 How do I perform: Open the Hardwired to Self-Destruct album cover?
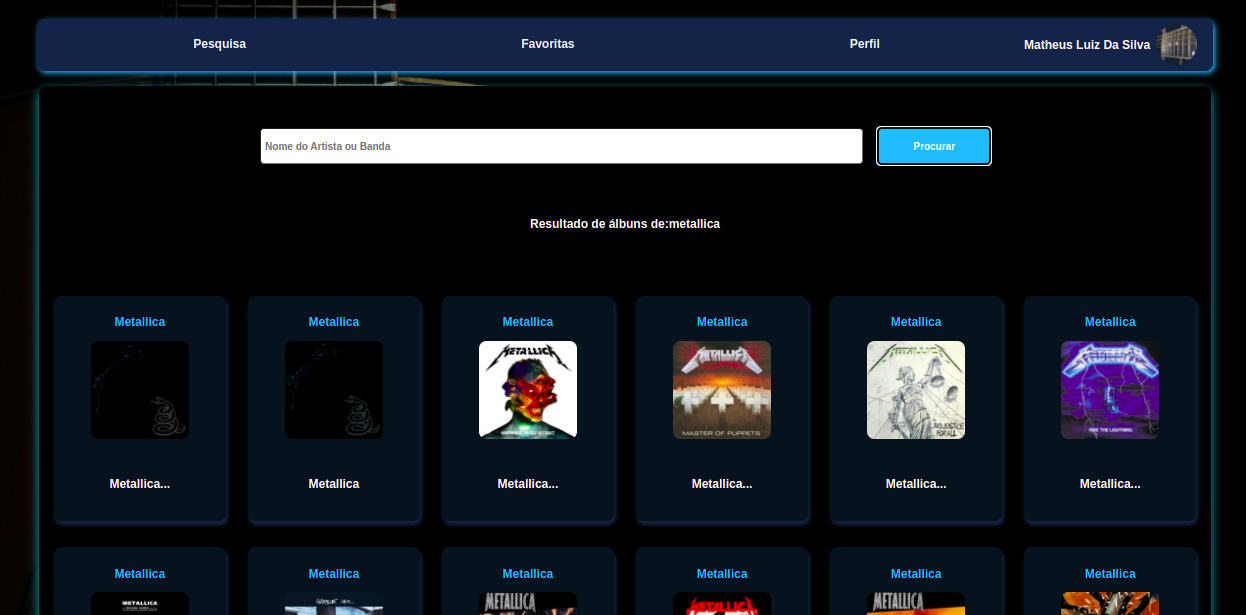pos(528,390)
